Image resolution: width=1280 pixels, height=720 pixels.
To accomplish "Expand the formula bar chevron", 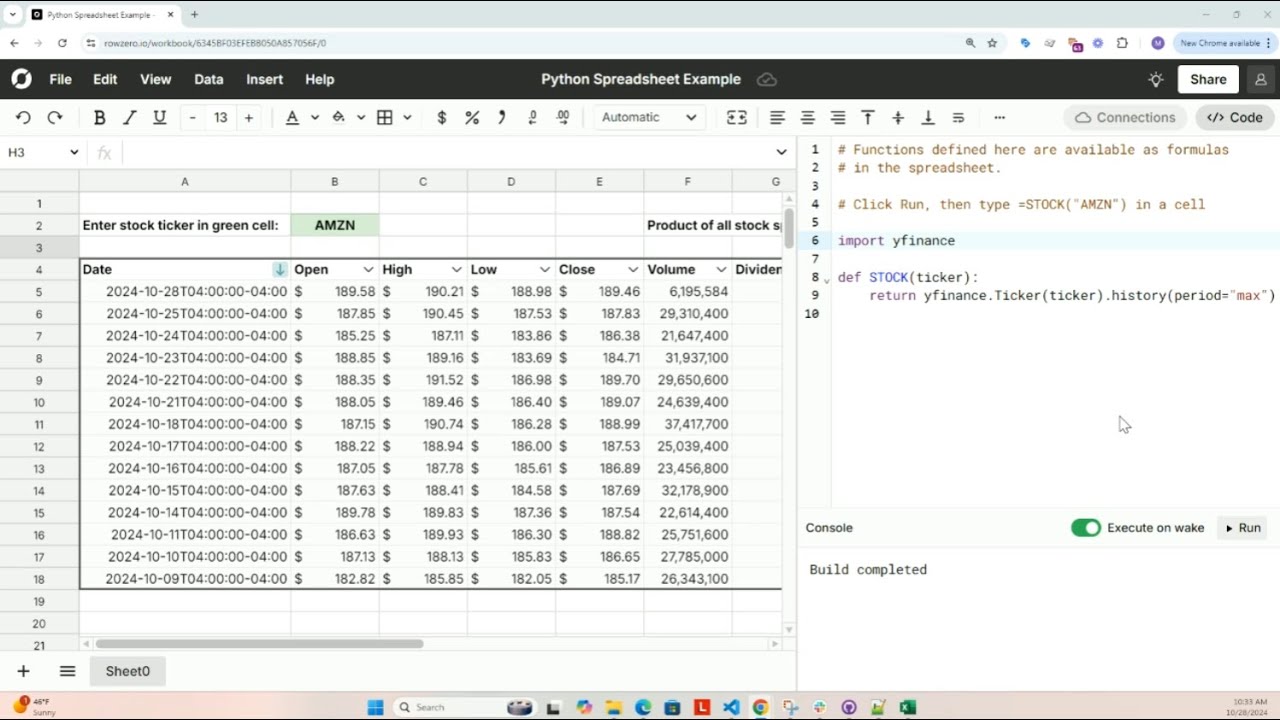I will click(781, 152).
